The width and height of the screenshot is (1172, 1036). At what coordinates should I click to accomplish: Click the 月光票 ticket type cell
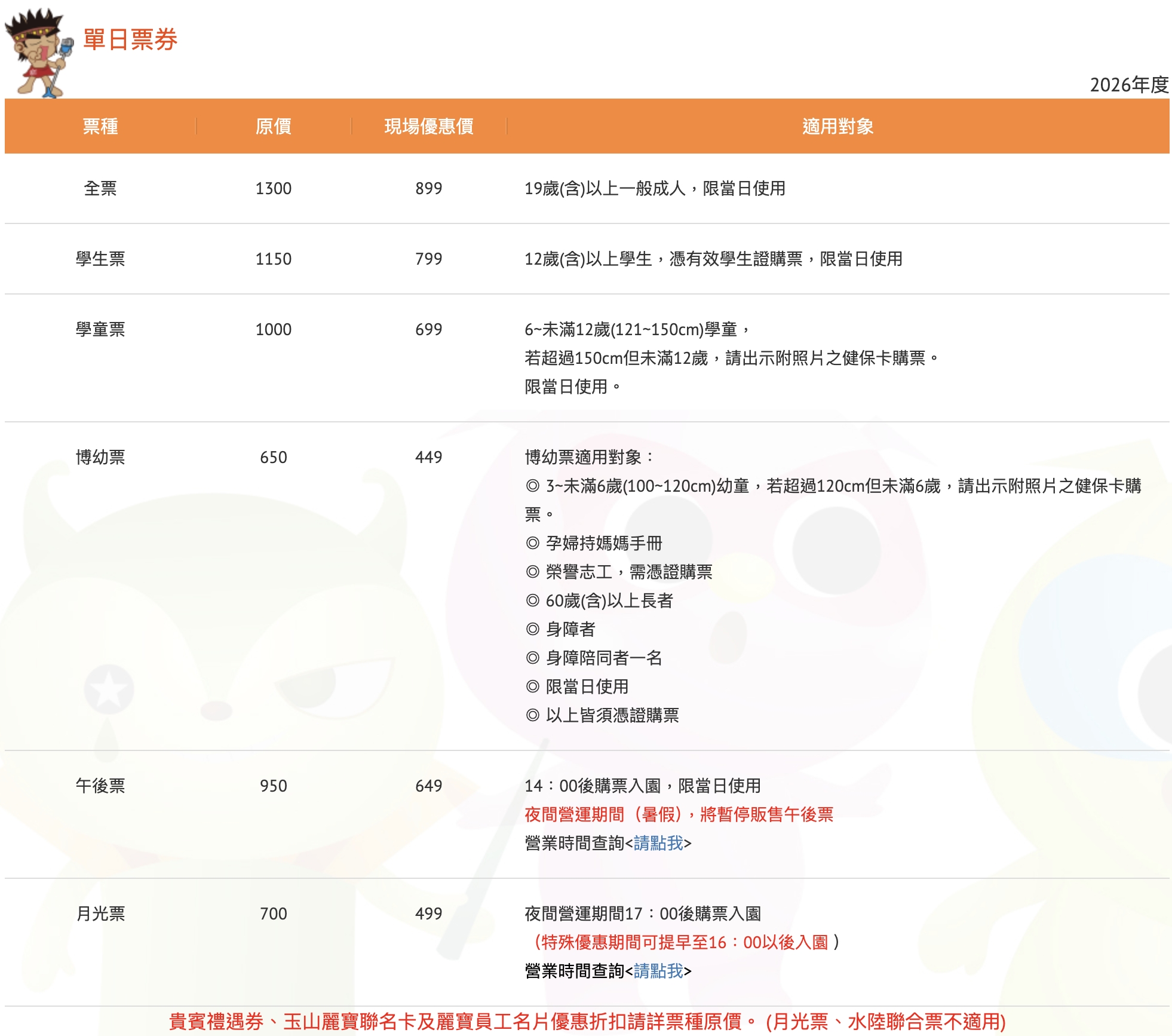coord(100,914)
